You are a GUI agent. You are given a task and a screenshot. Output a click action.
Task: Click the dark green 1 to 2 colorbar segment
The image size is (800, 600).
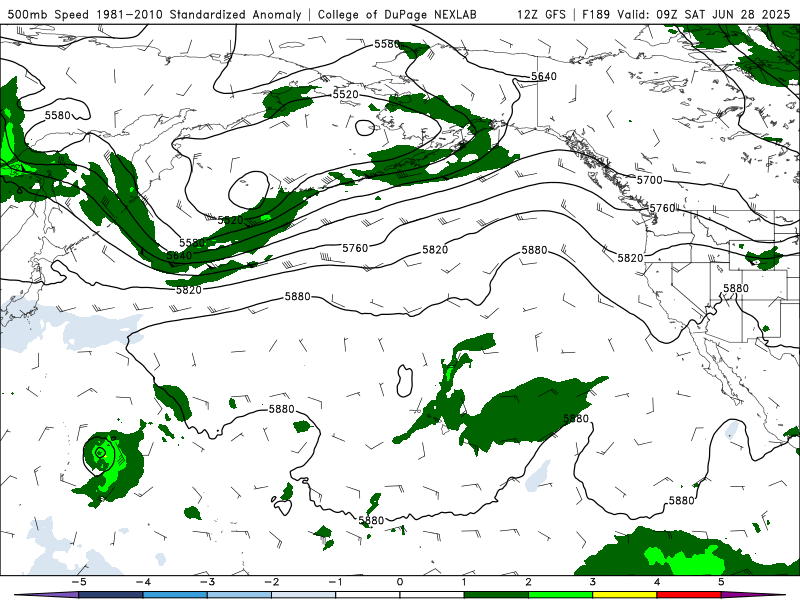[x=496, y=595]
